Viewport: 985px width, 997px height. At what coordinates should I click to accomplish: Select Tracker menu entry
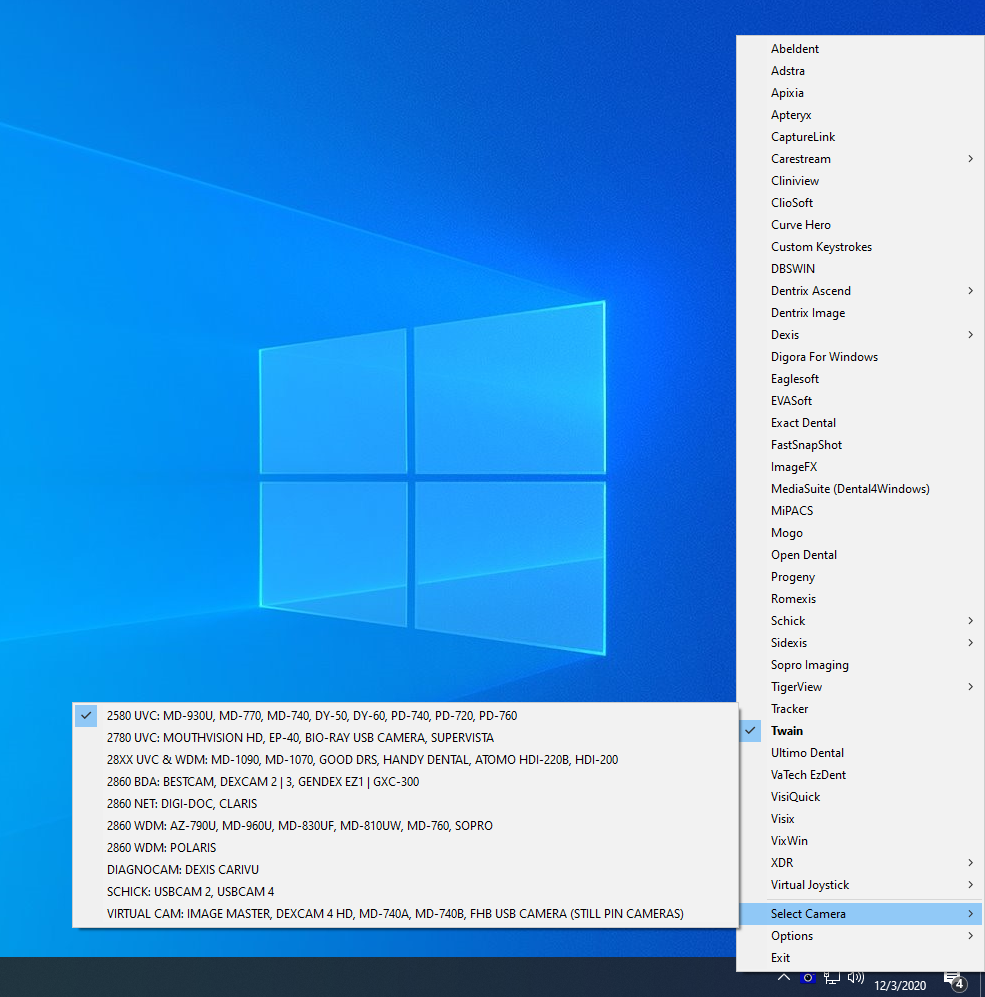click(860, 709)
